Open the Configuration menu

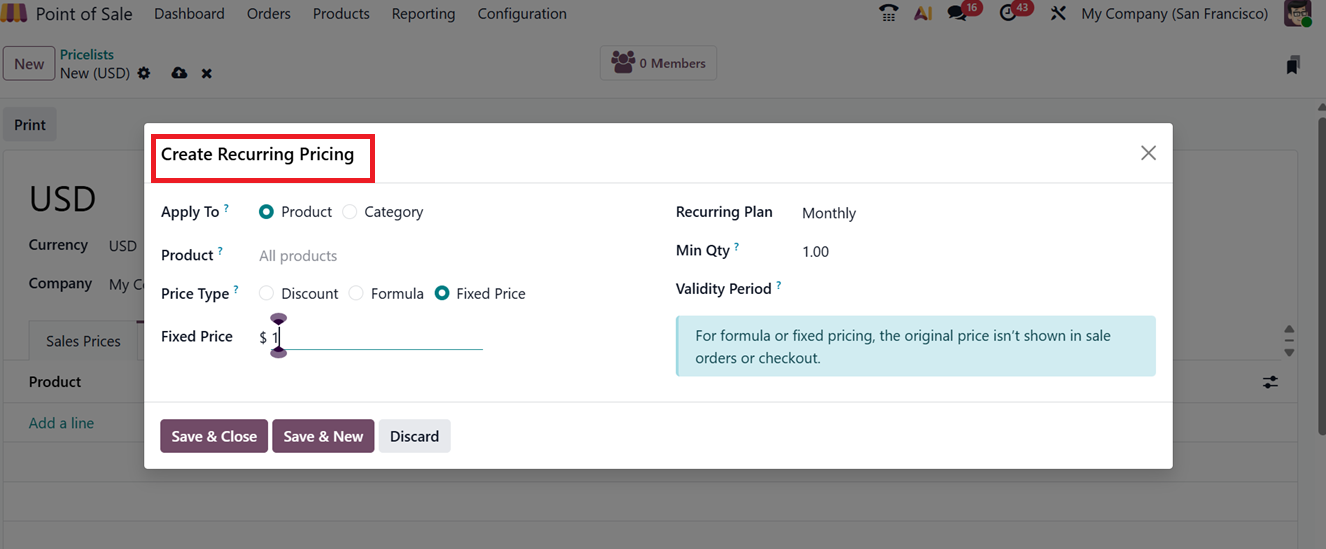(522, 14)
